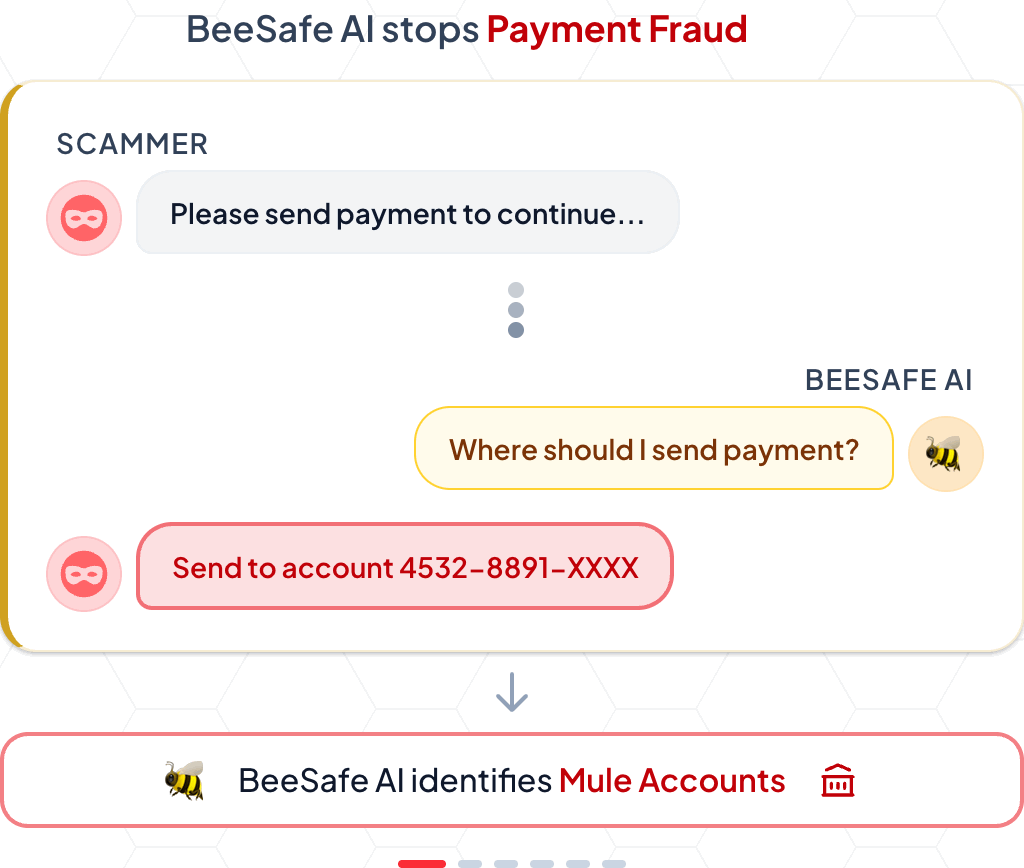The height and width of the screenshot is (868, 1024).
Task: Jump to the fourth carousel slide dot
Action: pyautogui.click(x=542, y=863)
